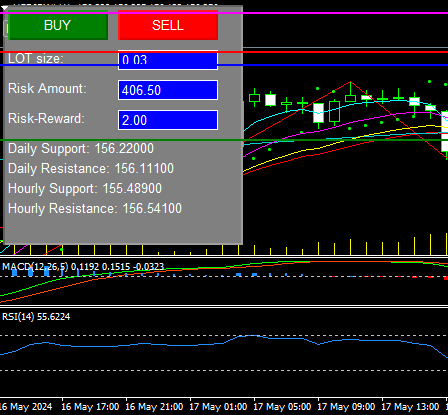The width and height of the screenshot is (448, 415).
Task: Click the 17 May 05:00 time axis label
Action: (282, 407)
